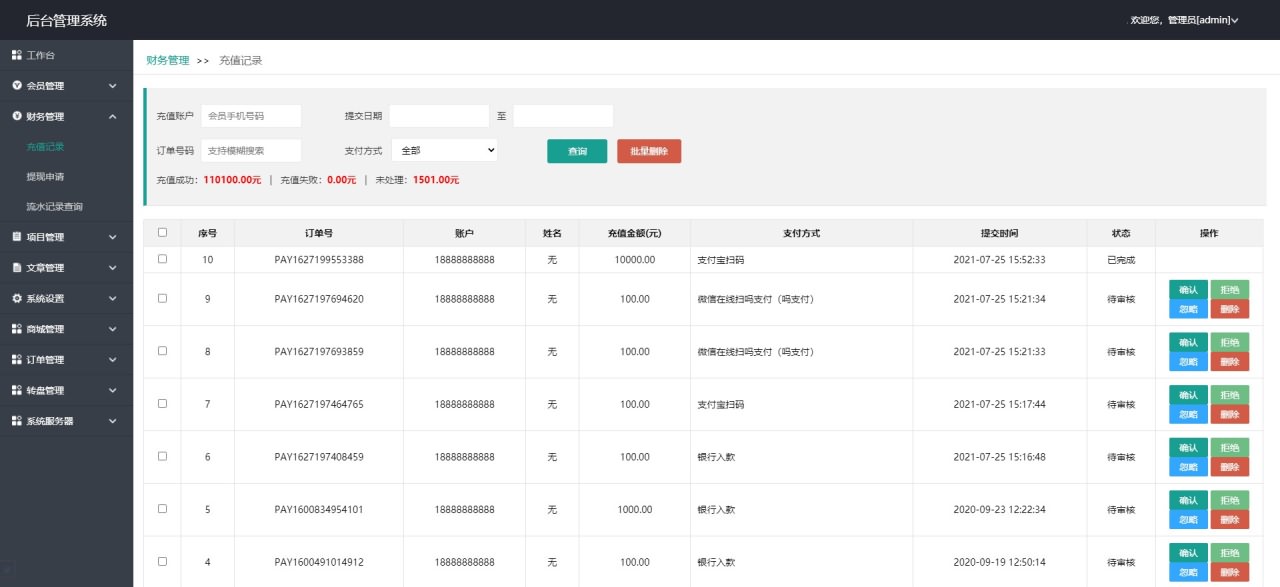This screenshot has width=1280, height=587.
Task: Click 确认 for order PAY1600834954101
Action: pos(1188,500)
